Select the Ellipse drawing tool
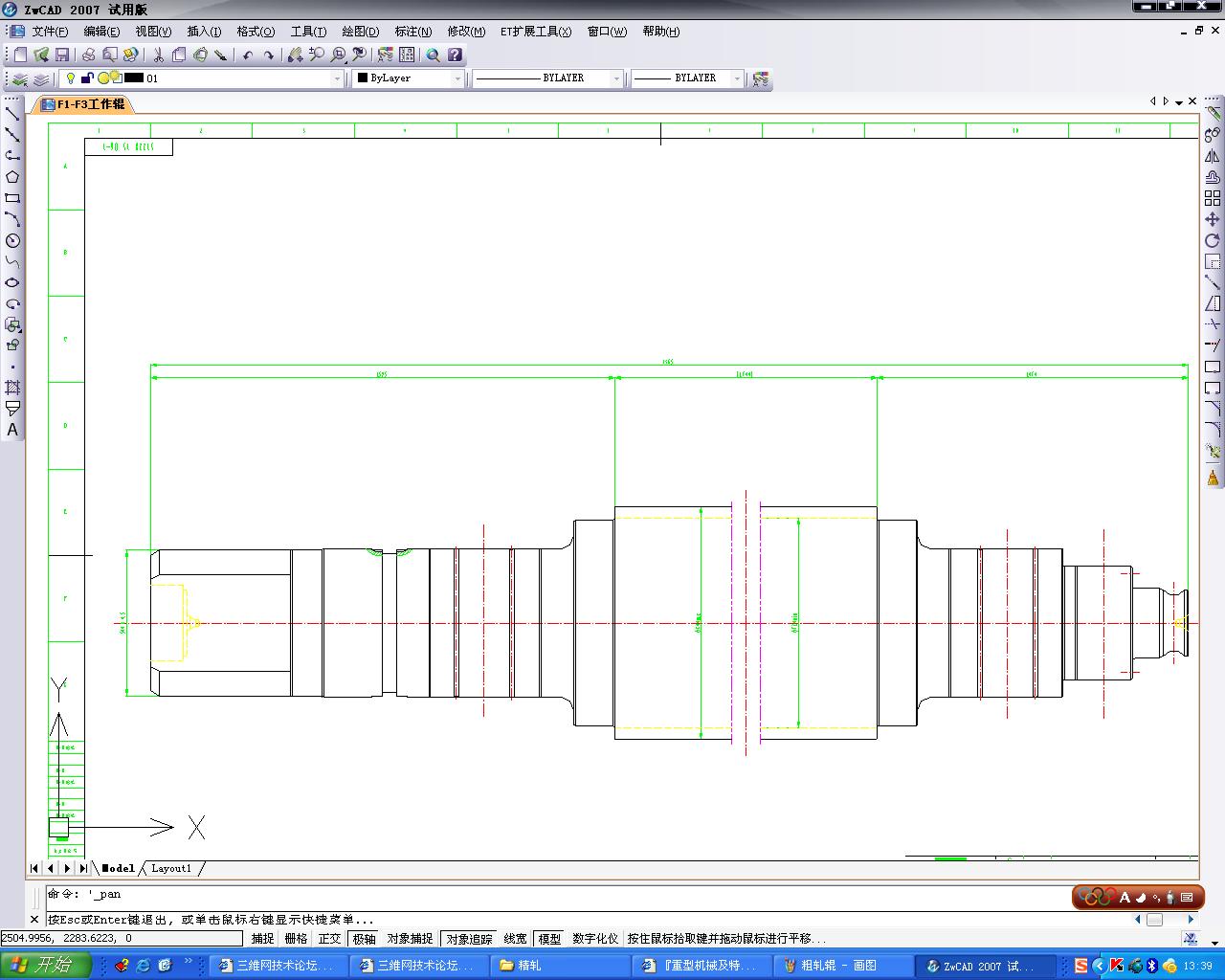Screen dimensions: 1225x980 pyautogui.click(x=12, y=282)
